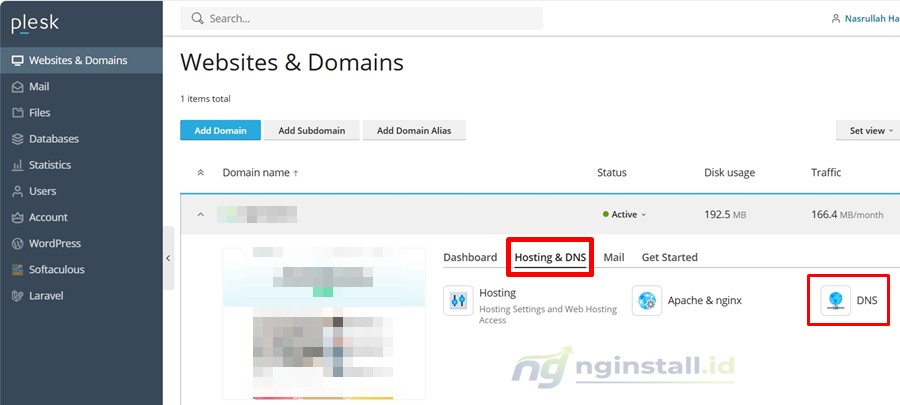Open the Hosting settings link
The height and width of the screenshot is (405, 900).
pyautogui.click(x=497, y=293)
